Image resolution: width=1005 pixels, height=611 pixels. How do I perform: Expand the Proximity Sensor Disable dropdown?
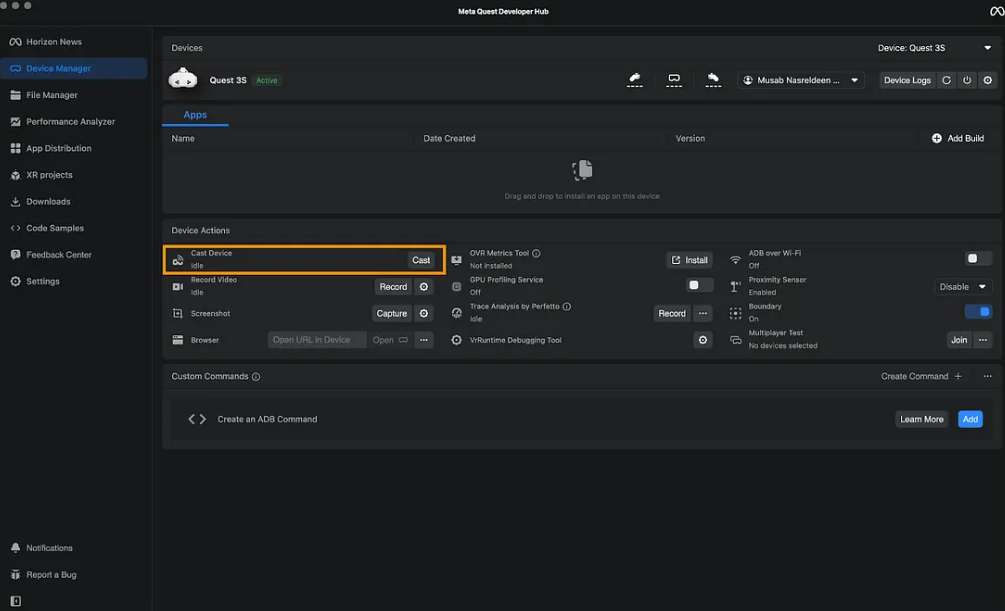963,287
